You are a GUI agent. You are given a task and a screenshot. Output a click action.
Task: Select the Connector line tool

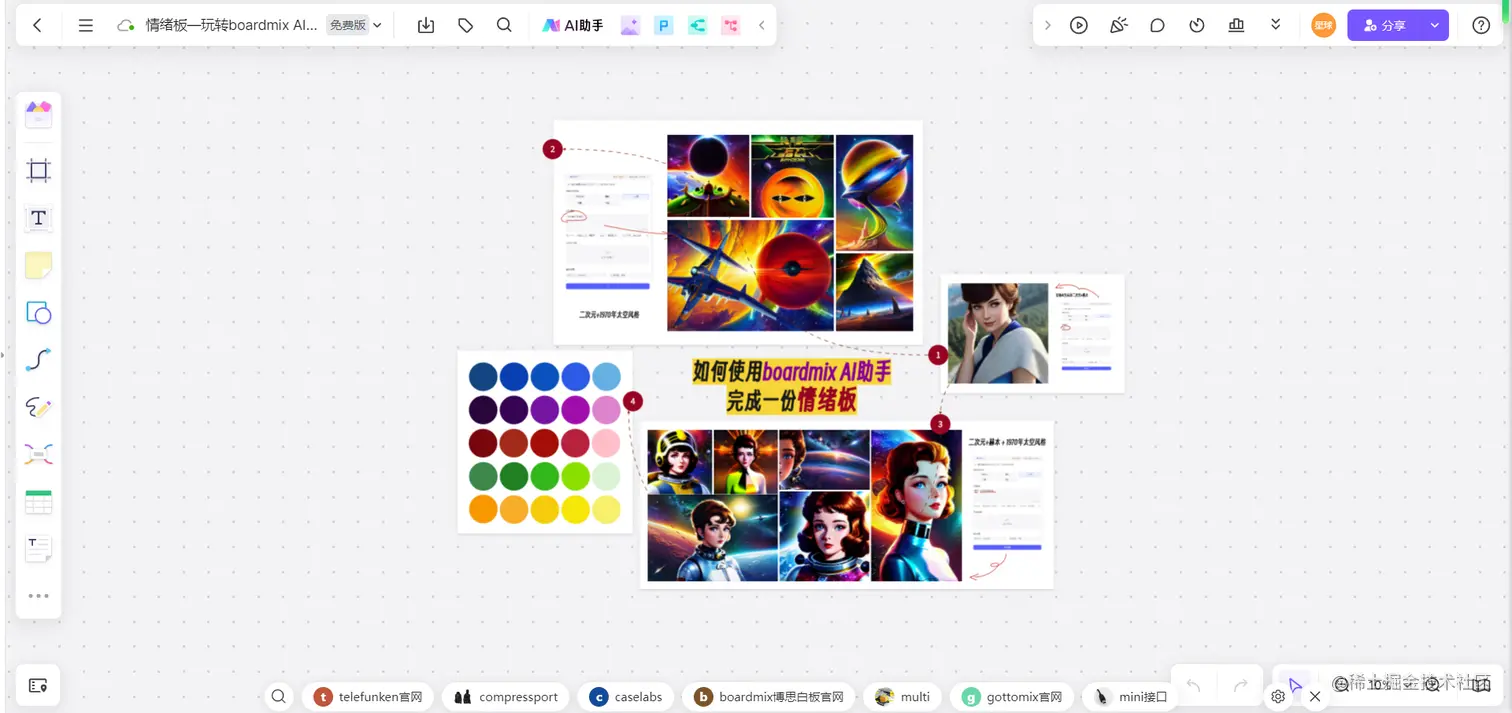38,359
